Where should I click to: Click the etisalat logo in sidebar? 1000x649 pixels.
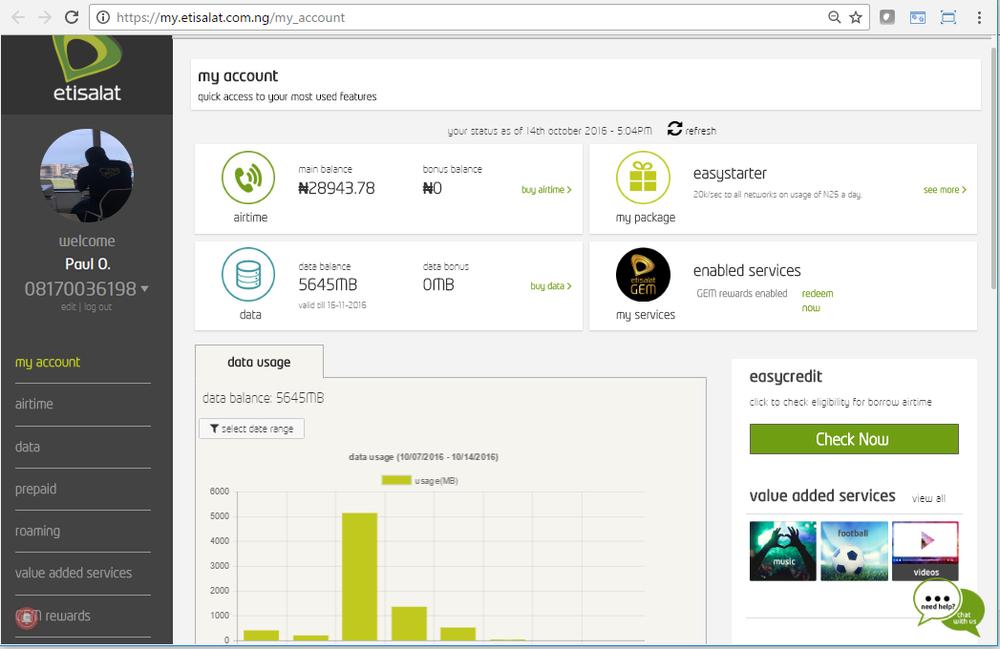[87, 69]
